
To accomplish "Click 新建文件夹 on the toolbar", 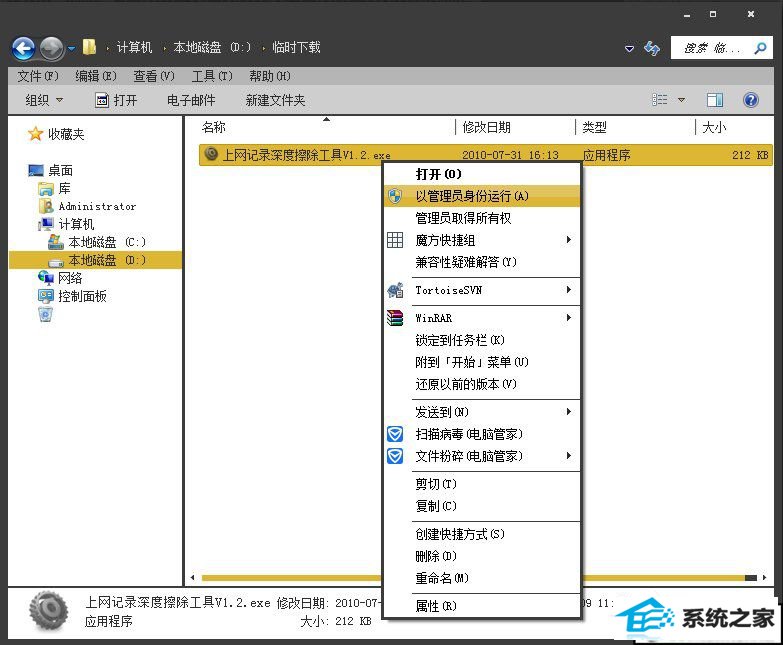I will [x=275, y=100].
